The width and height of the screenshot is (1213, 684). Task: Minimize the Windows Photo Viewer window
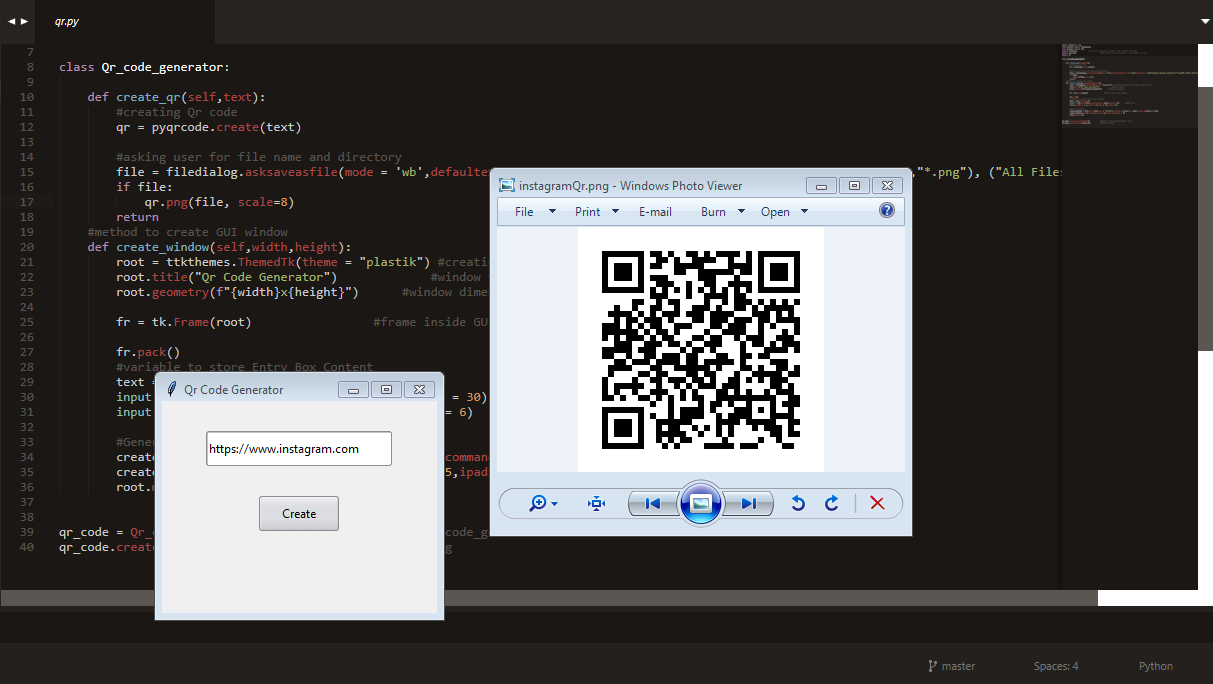[822, 185]
